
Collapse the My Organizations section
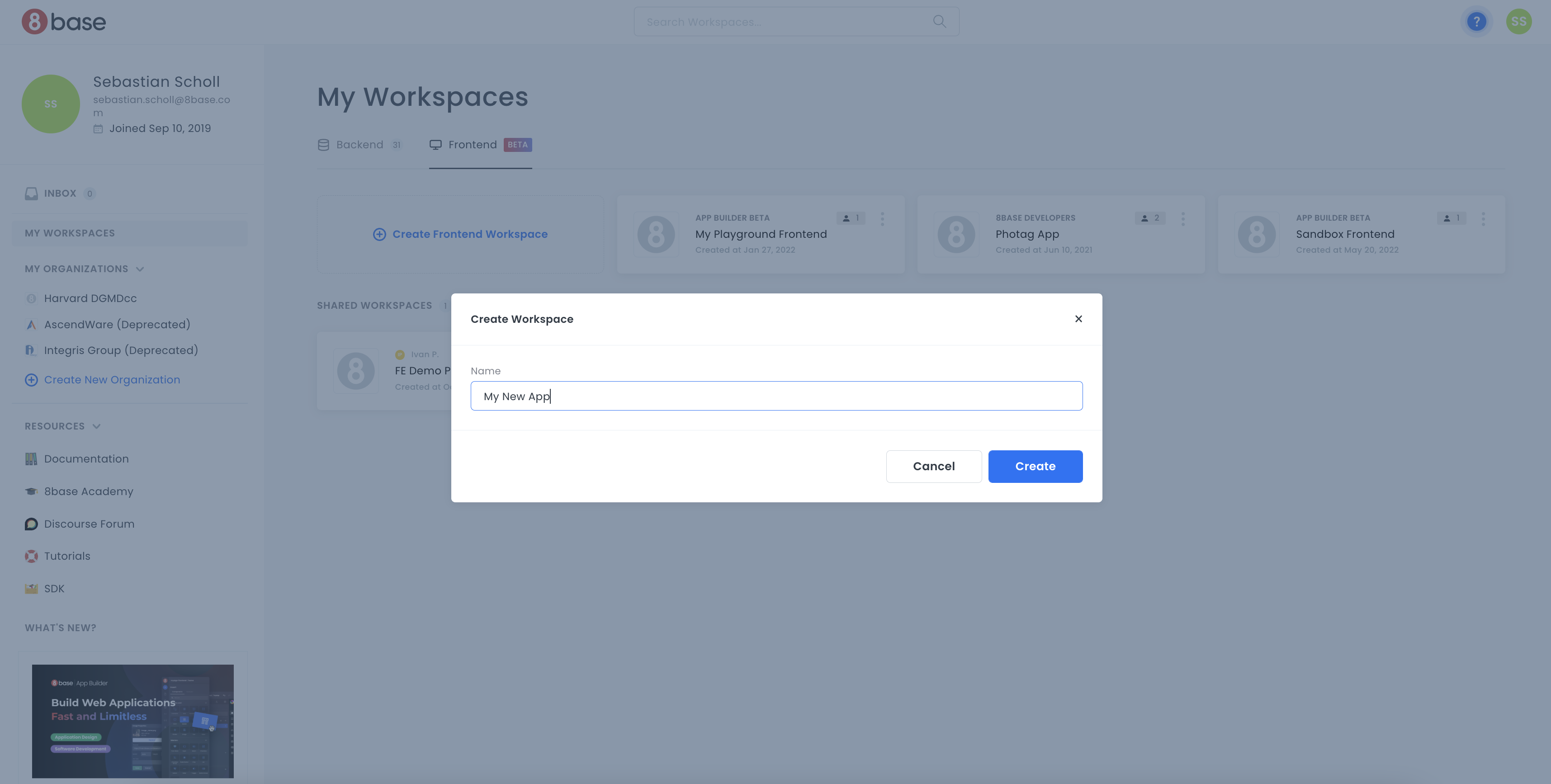click(140, 269)
